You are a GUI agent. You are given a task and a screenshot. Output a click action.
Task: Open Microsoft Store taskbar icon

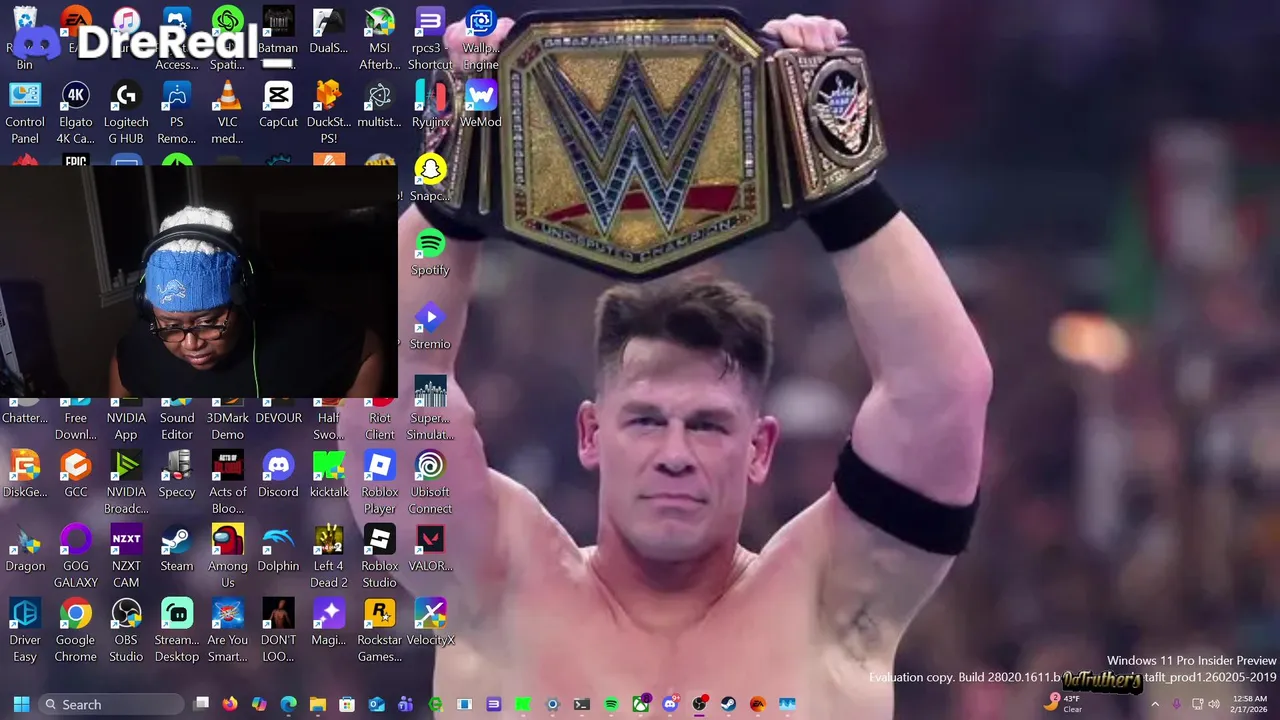tap(347, 704)
